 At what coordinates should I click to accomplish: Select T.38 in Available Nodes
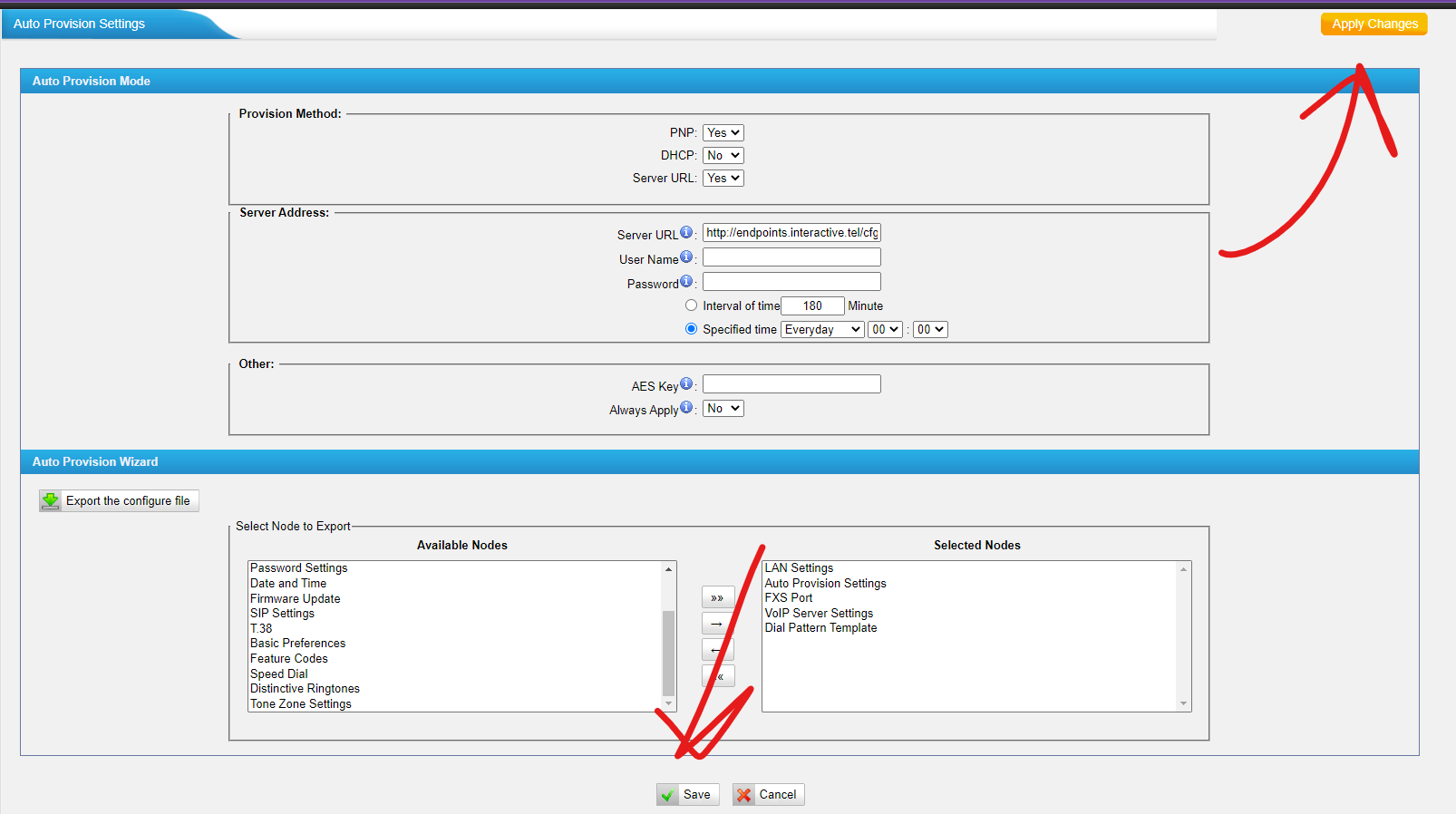coord(261,628)
